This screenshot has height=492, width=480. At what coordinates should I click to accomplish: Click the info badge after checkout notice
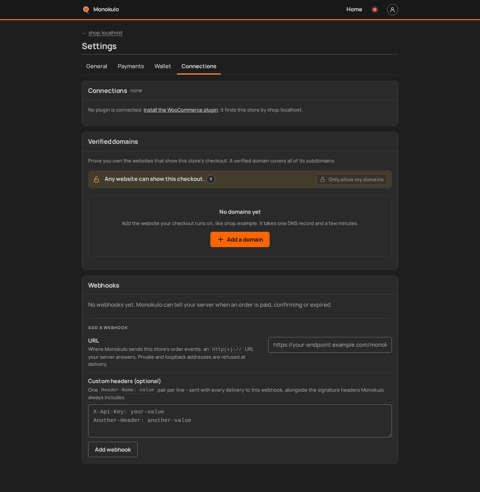pyautogui.click(x=211, y=179)
